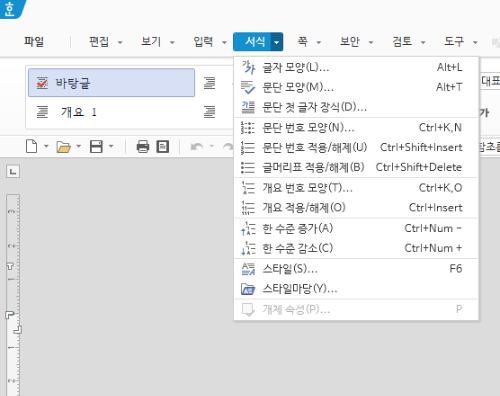Choose 글머리표 적용/해제(B) entry
500x396 pixels.
(x=356, y=167)
